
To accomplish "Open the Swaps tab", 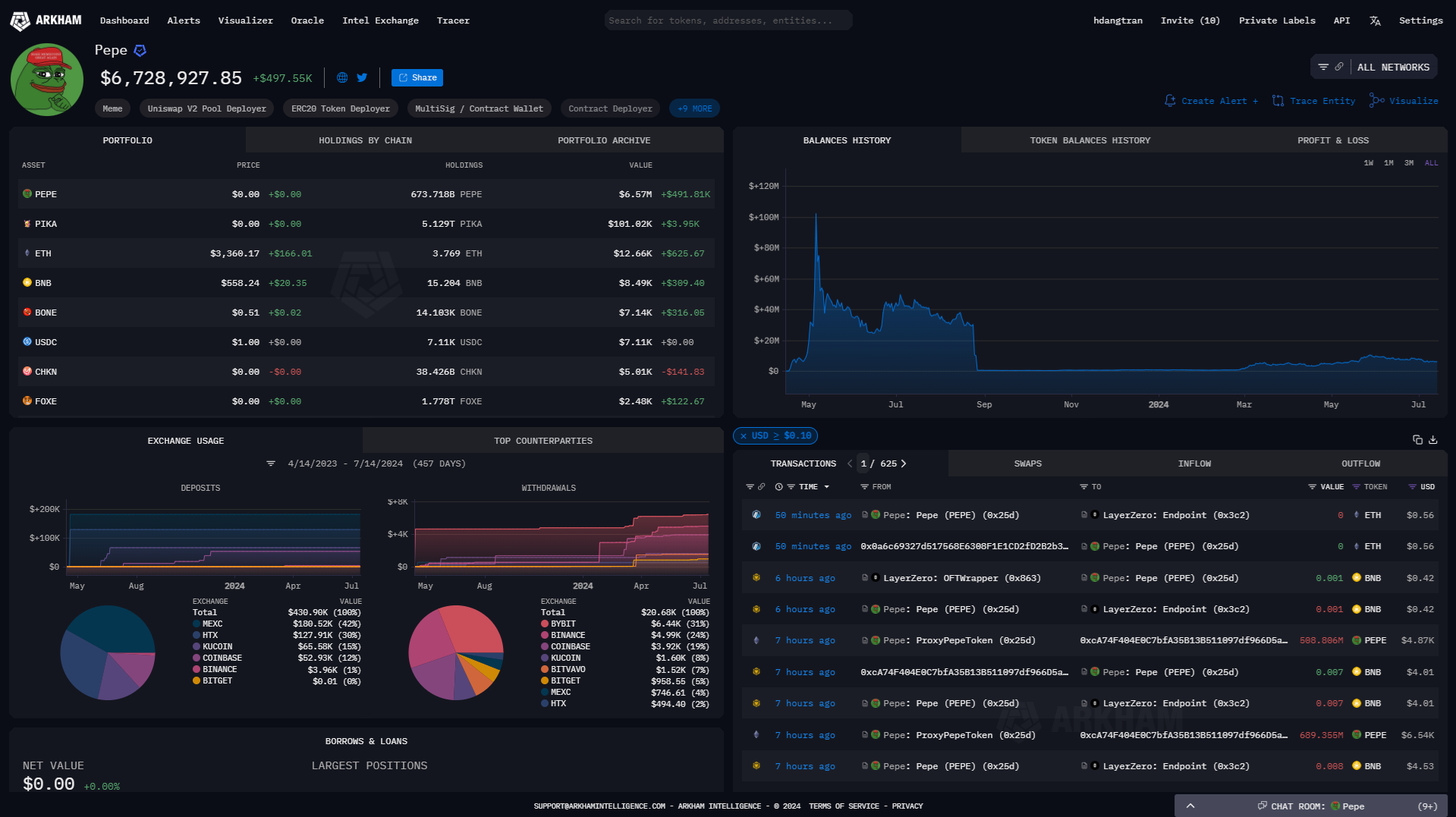I will point(1028,463).
